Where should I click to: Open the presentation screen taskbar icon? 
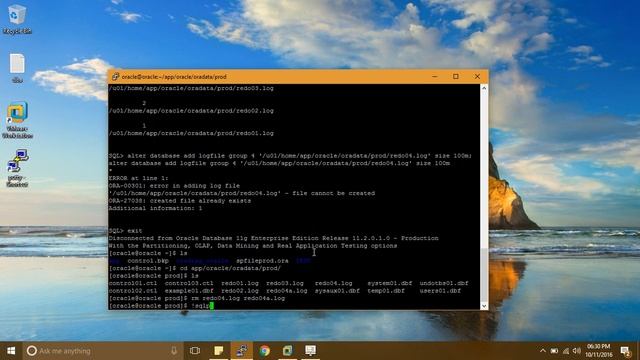click(311, 351)
